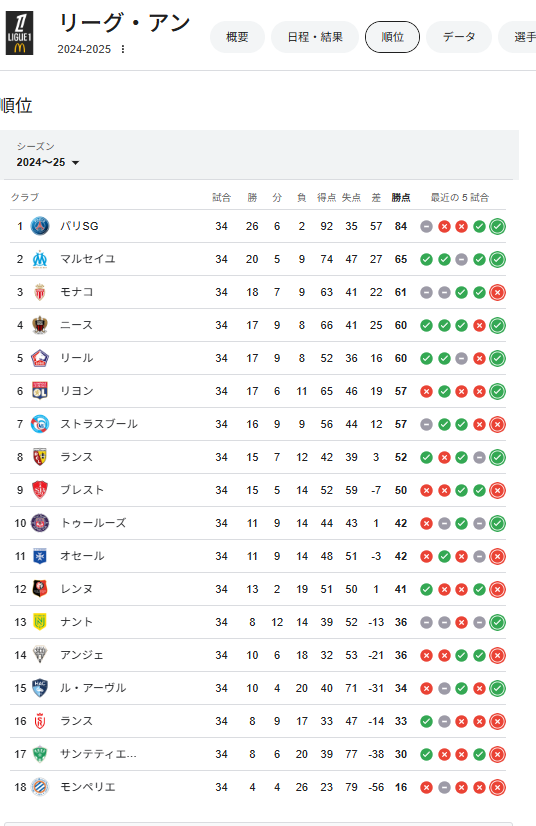Click the Nantes yellow crest icon
536x826 pixels.
[40, 622]
